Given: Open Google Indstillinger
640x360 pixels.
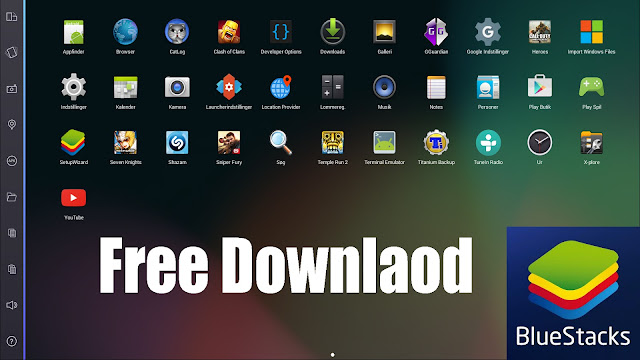Looking at the screenshot, I should [x=488, y=32].
